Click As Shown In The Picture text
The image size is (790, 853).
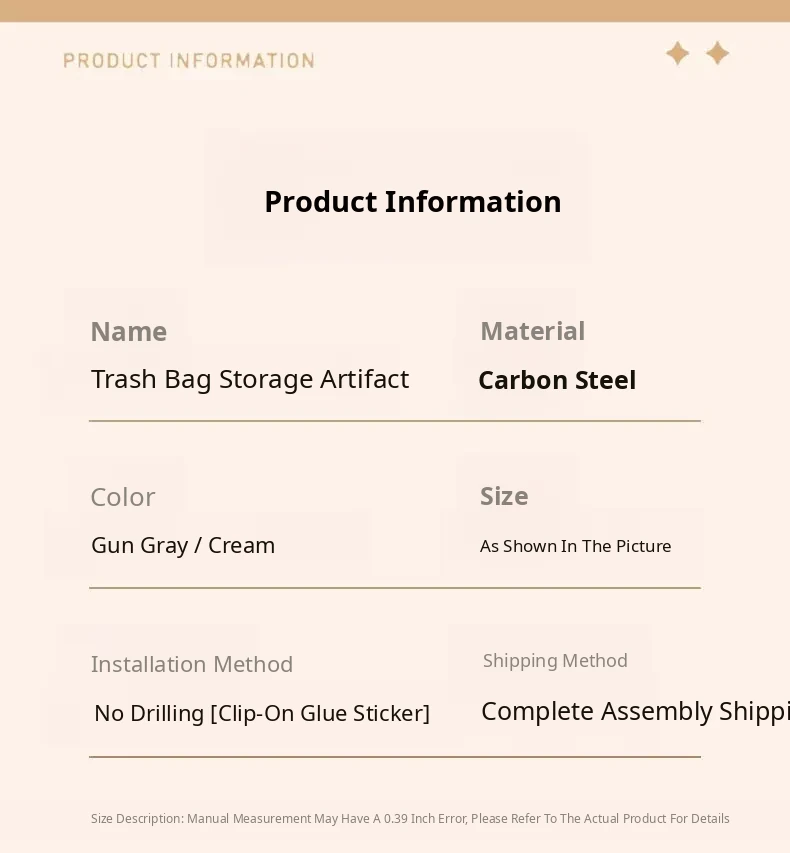[x=575, y=547]
